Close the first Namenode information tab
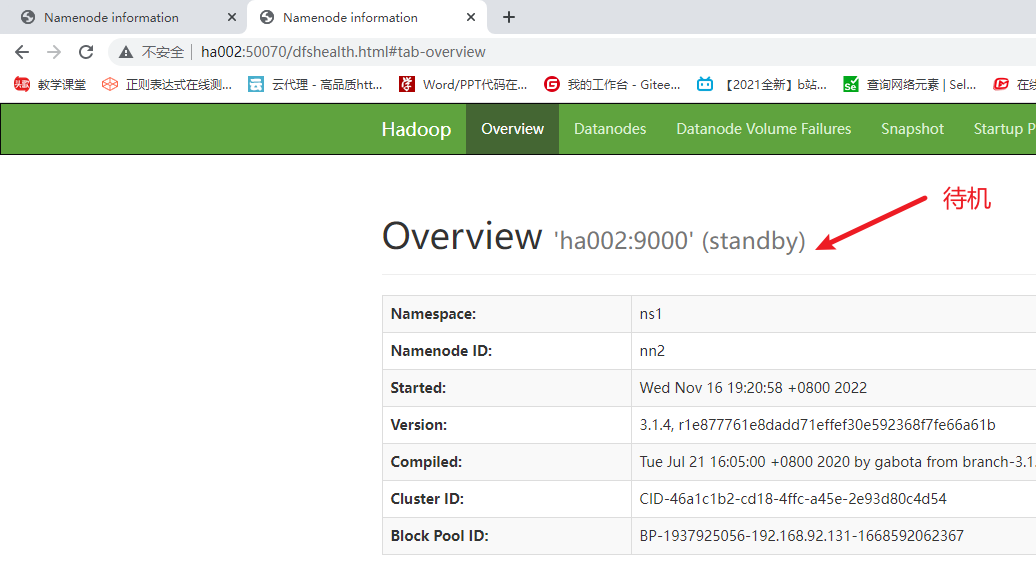This screenshot has width=1036, height=573. (x=232, y=17)
